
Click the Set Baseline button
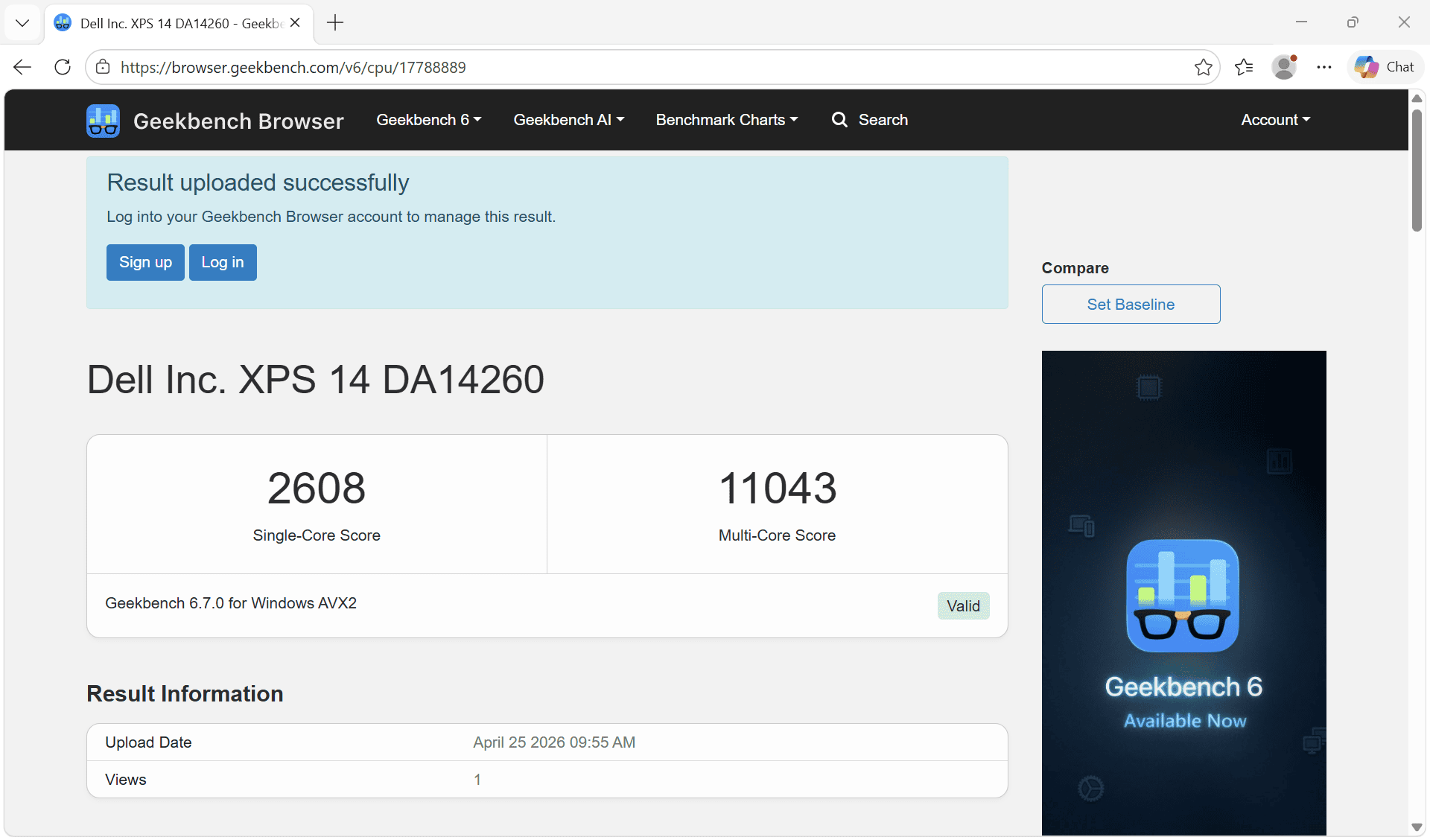pos(1131,305)
